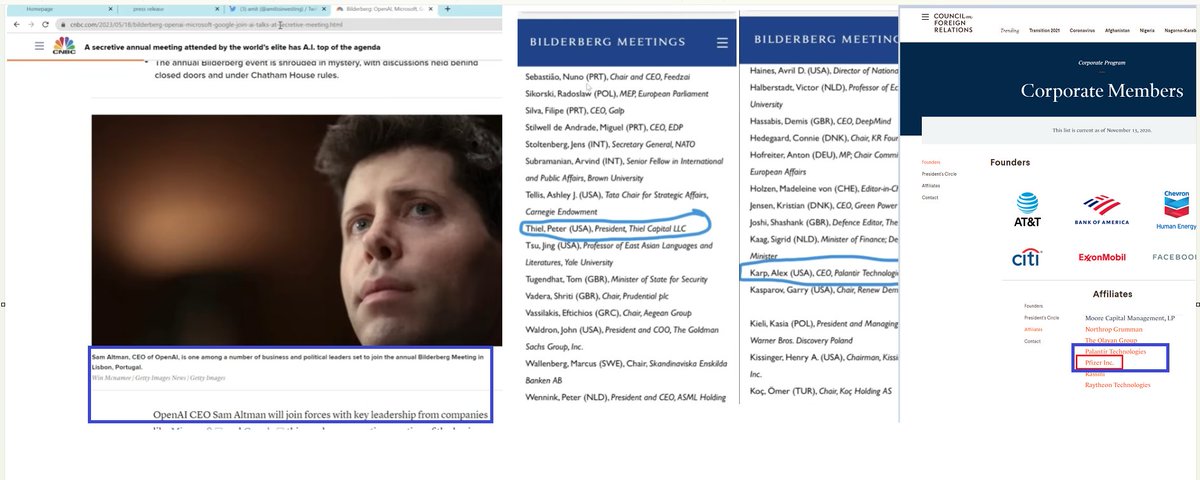Click the ExxonMobil logo
Image resolution: width=1200 pixels, height=480 pixels.
coord(1102,258)
